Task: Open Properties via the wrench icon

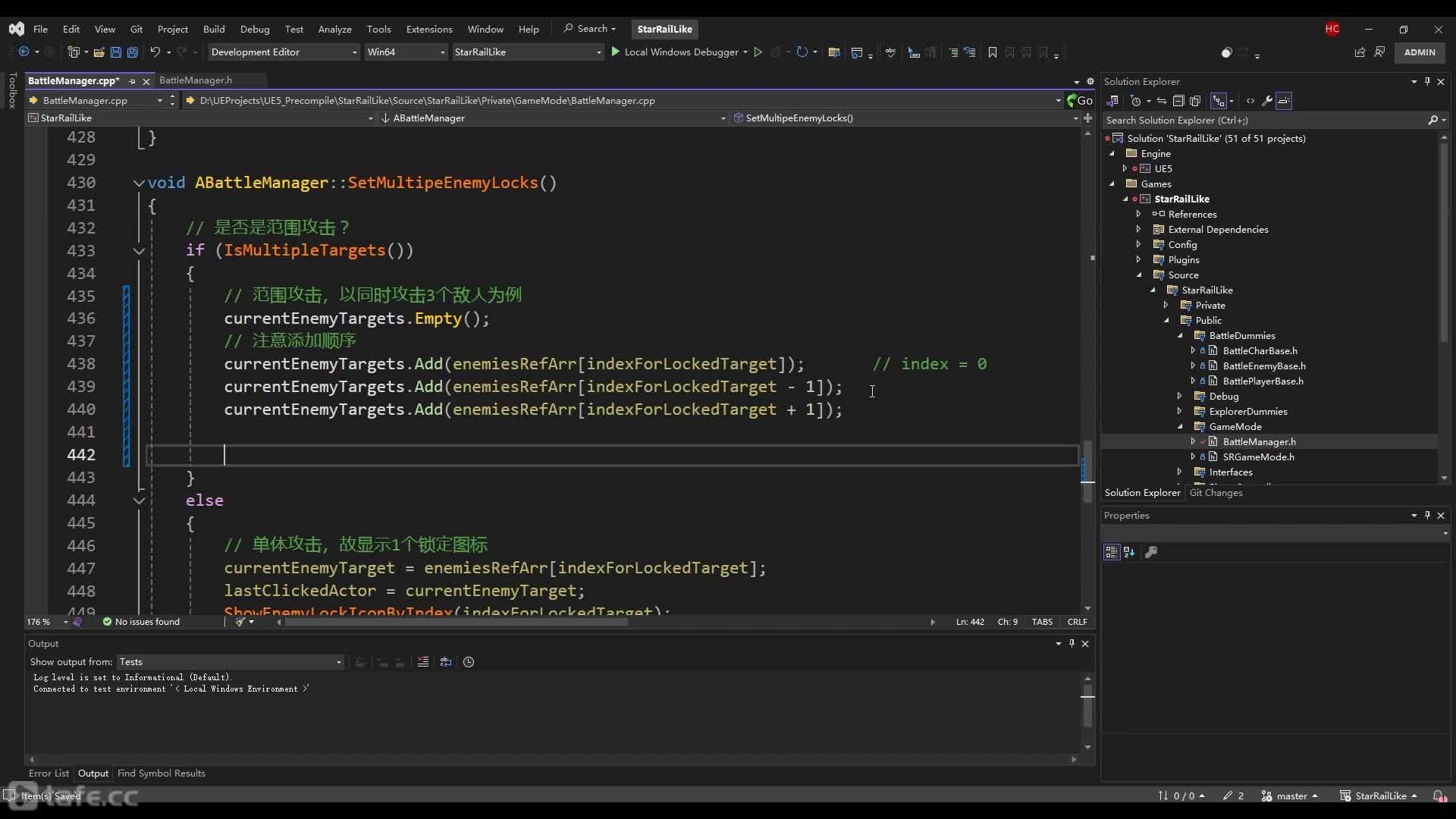Action: tap(1266, 101)
